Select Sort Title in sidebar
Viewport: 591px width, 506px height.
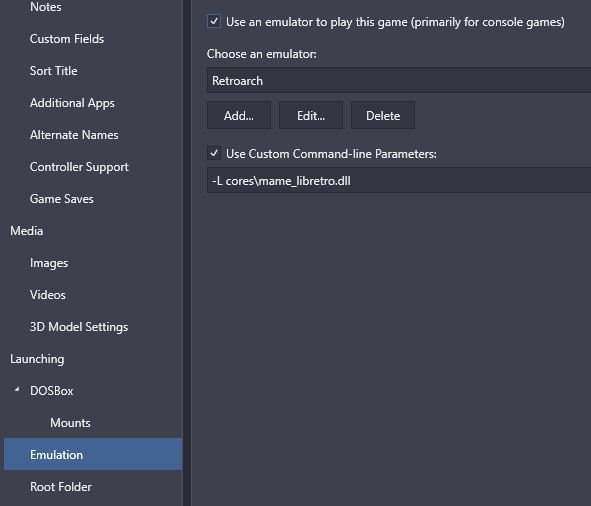(x=54, y=71)
